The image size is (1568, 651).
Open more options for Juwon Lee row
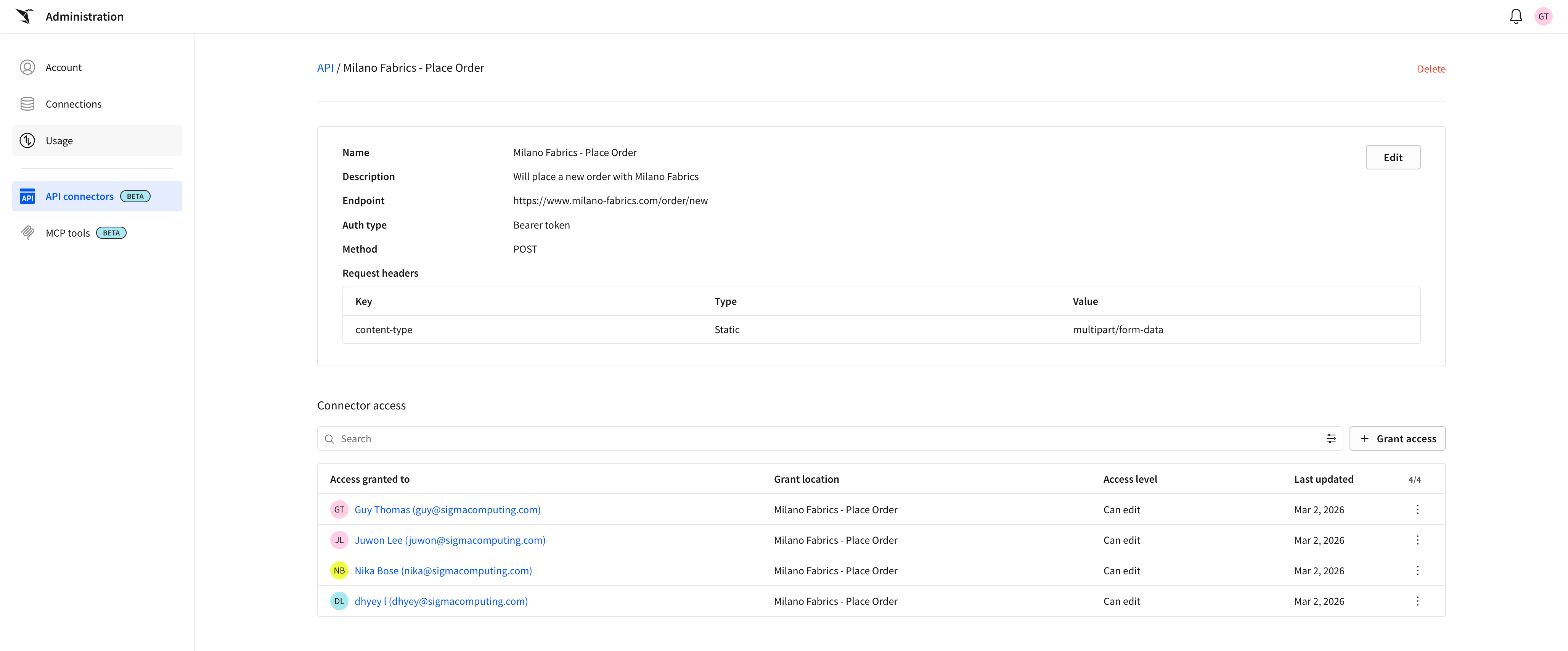click(1417, 540)
